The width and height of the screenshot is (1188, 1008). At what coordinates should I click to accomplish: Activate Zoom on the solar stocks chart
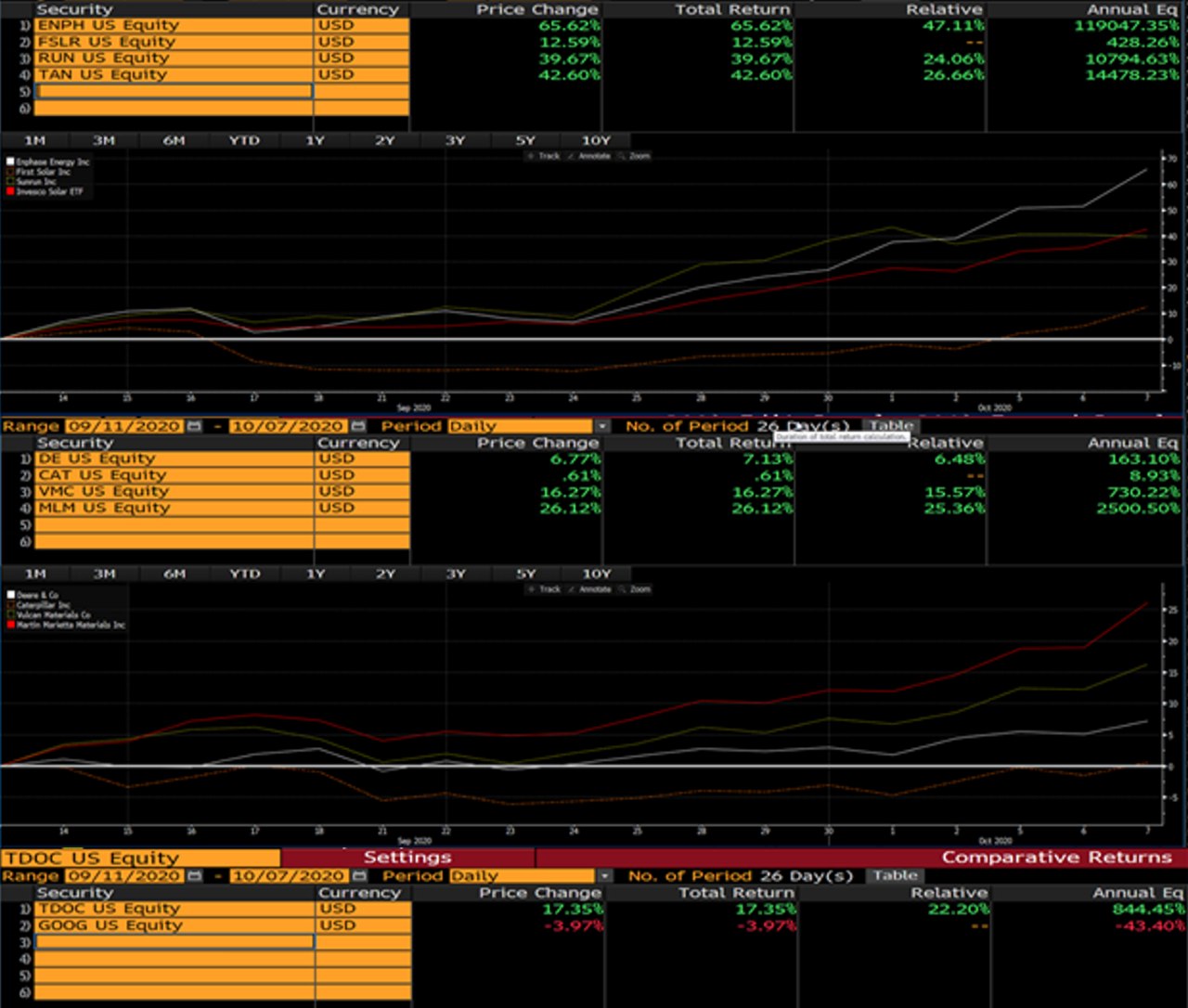635,156
